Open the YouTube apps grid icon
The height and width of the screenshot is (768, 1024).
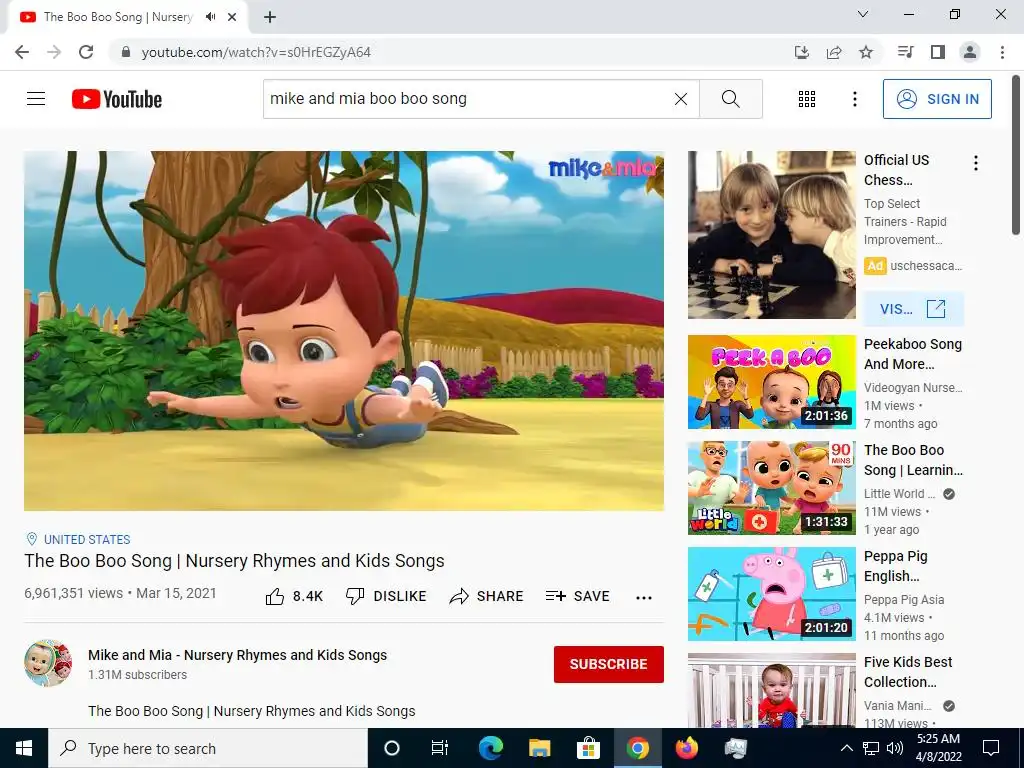tap(807, 99)
